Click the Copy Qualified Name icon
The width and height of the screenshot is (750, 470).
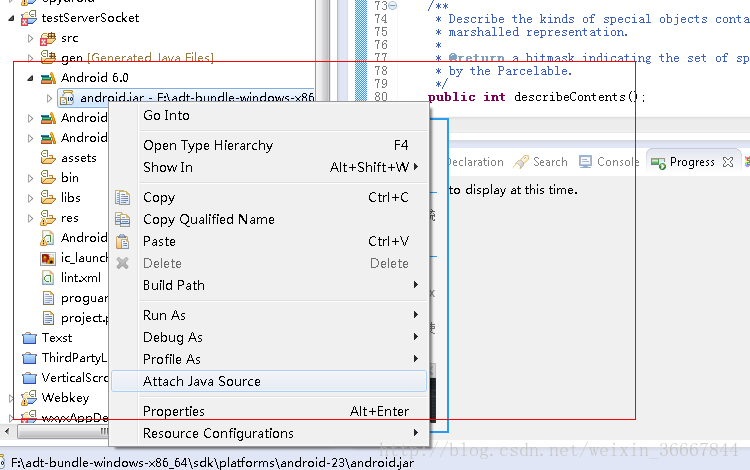[122, 219]
